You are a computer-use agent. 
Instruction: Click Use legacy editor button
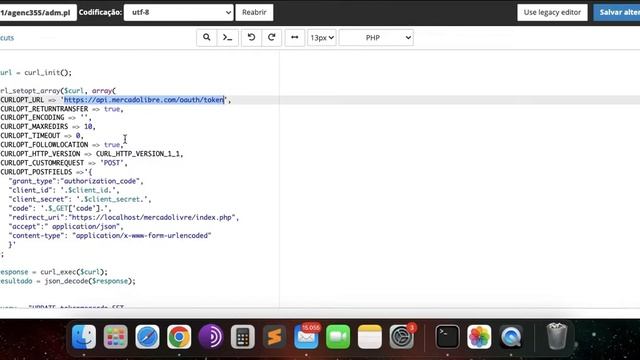[552, 12]
